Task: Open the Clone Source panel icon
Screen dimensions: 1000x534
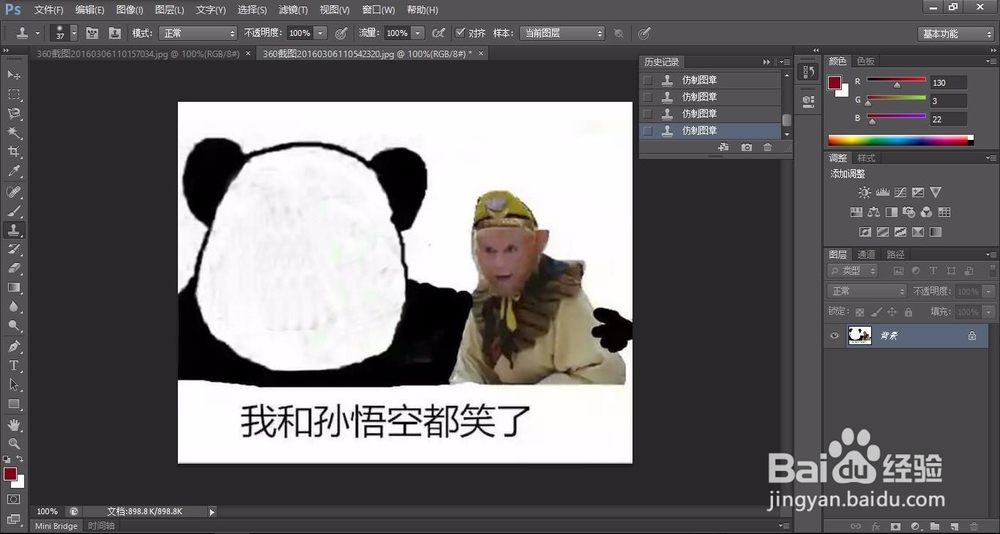Action: tap(115, 33)
